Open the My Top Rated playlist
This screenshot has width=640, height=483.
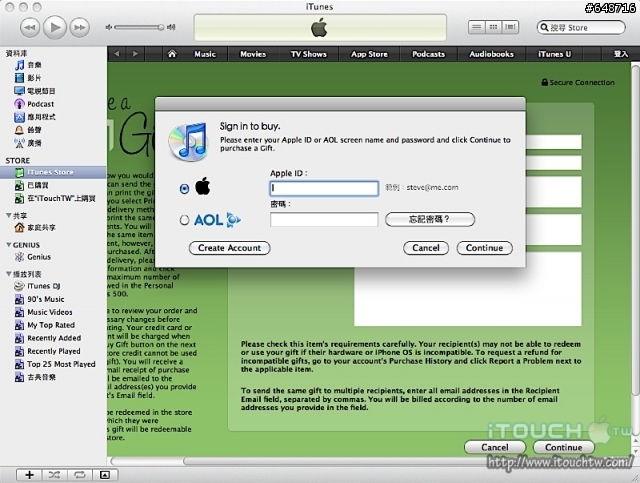click(x=44, y=325)
